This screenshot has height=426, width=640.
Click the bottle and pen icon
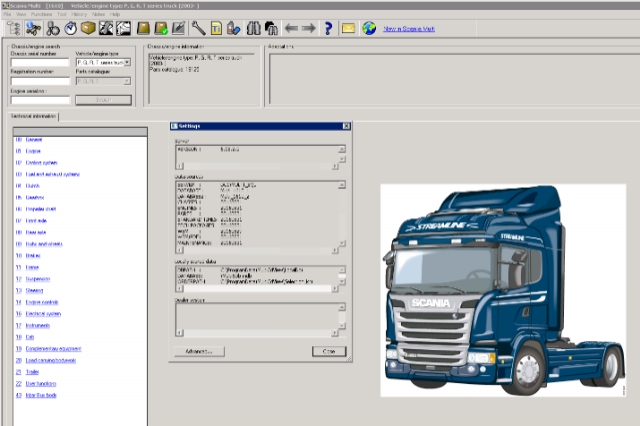(x=233, y=29)
